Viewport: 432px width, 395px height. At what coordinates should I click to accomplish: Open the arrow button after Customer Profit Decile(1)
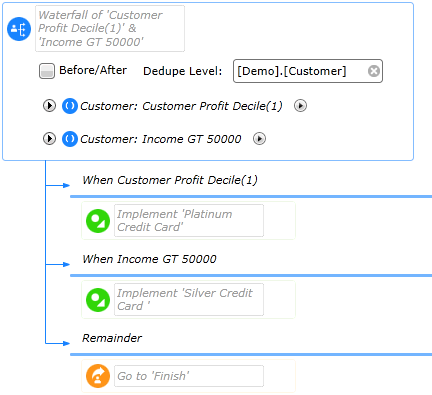pos(300,106)
